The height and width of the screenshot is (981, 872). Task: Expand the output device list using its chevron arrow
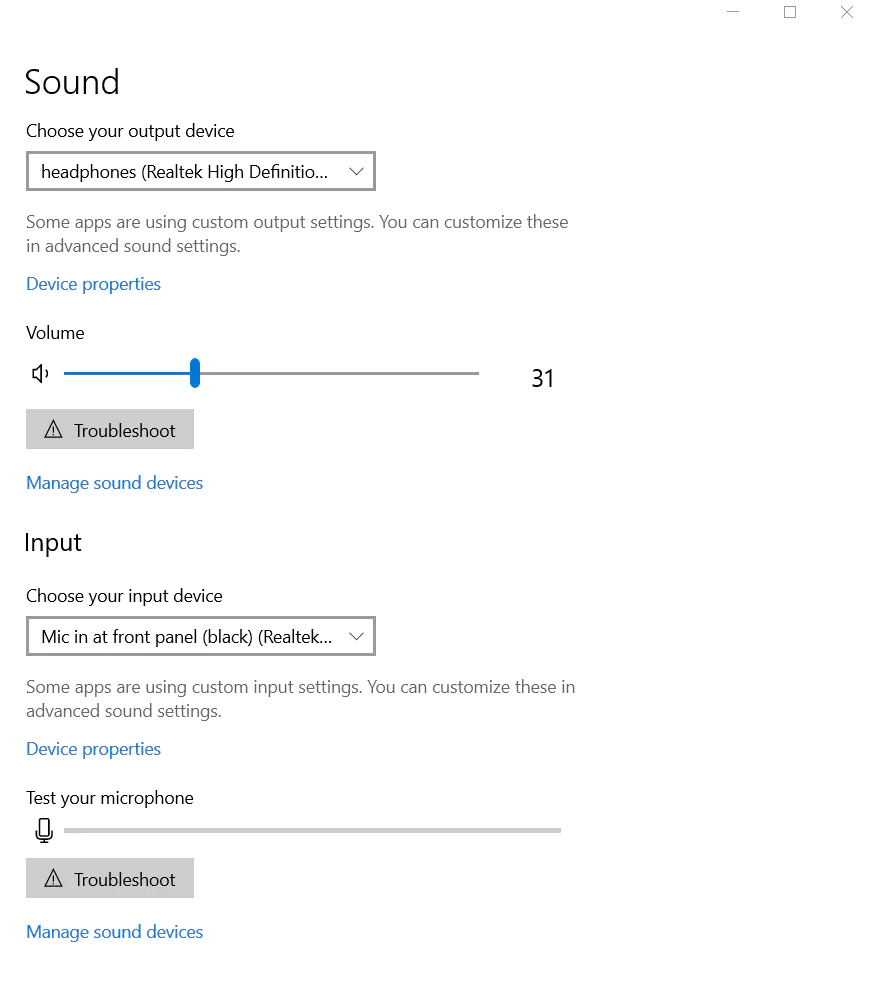point(356,172)
